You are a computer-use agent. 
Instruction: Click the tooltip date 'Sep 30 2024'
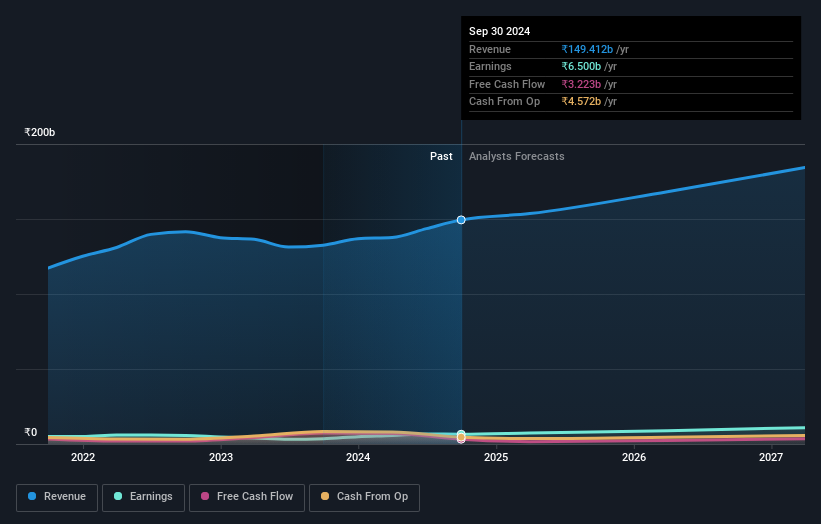tap(500, 31)
